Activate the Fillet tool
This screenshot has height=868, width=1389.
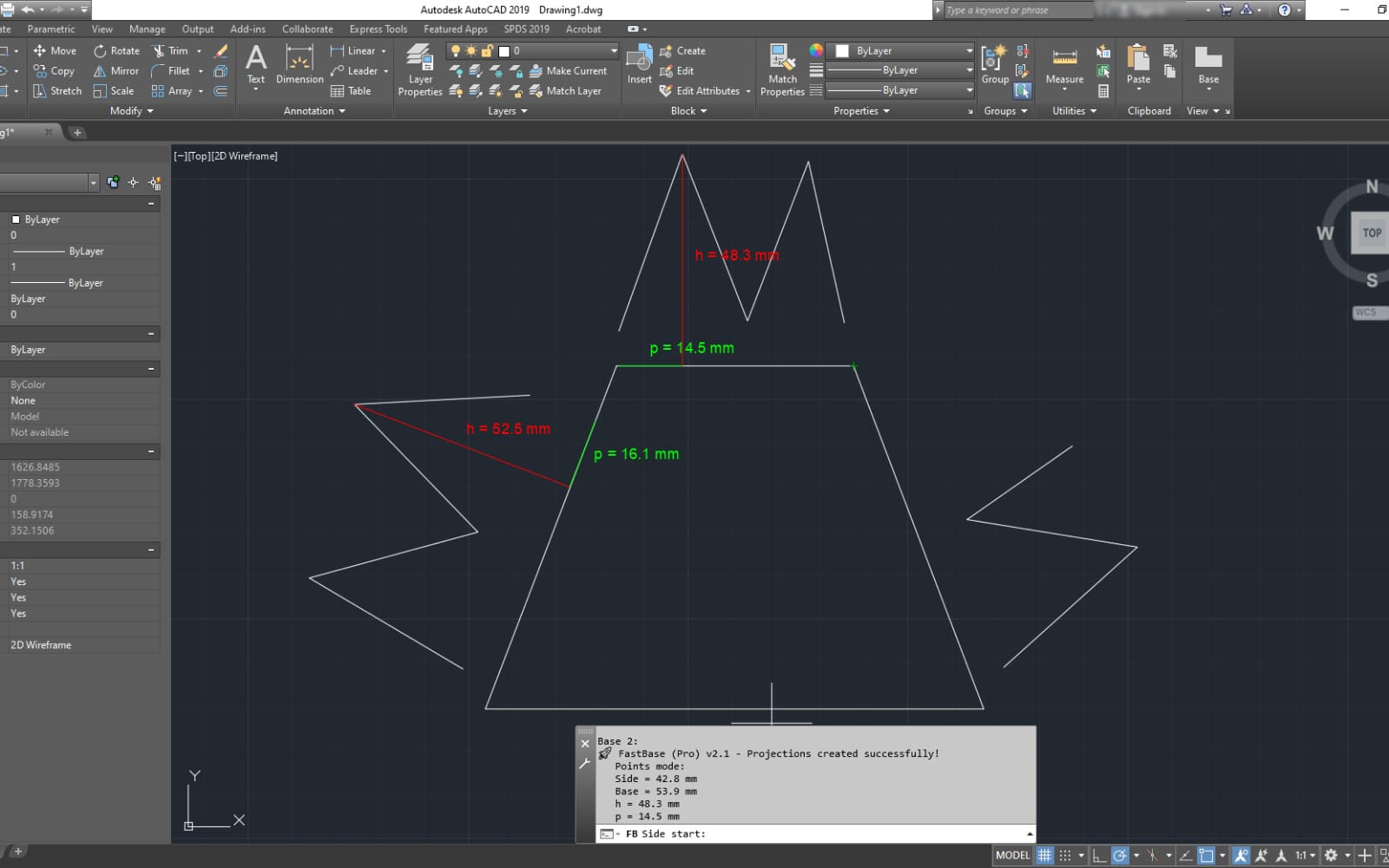click(171, 70)
